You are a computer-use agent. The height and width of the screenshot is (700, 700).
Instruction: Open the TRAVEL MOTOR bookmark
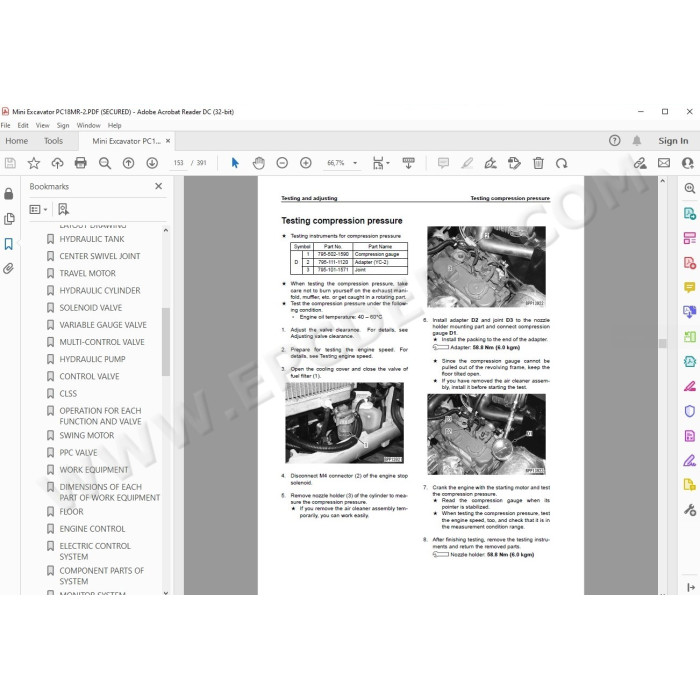coord(88,273)
